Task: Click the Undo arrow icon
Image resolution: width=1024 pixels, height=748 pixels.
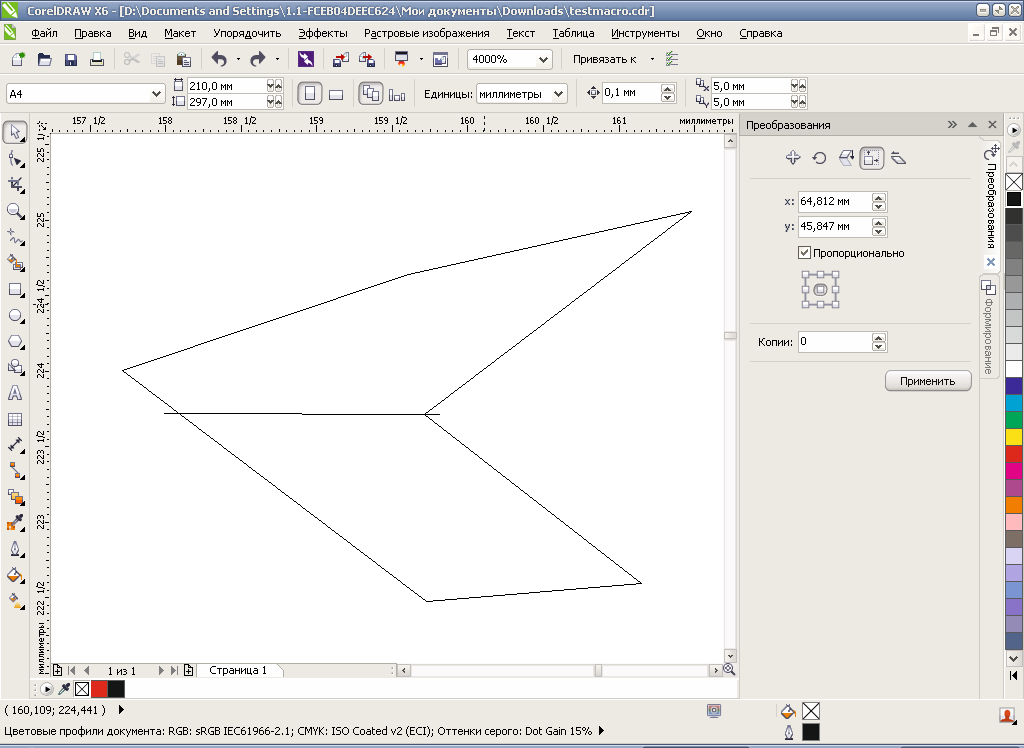Action: (219, 59)
